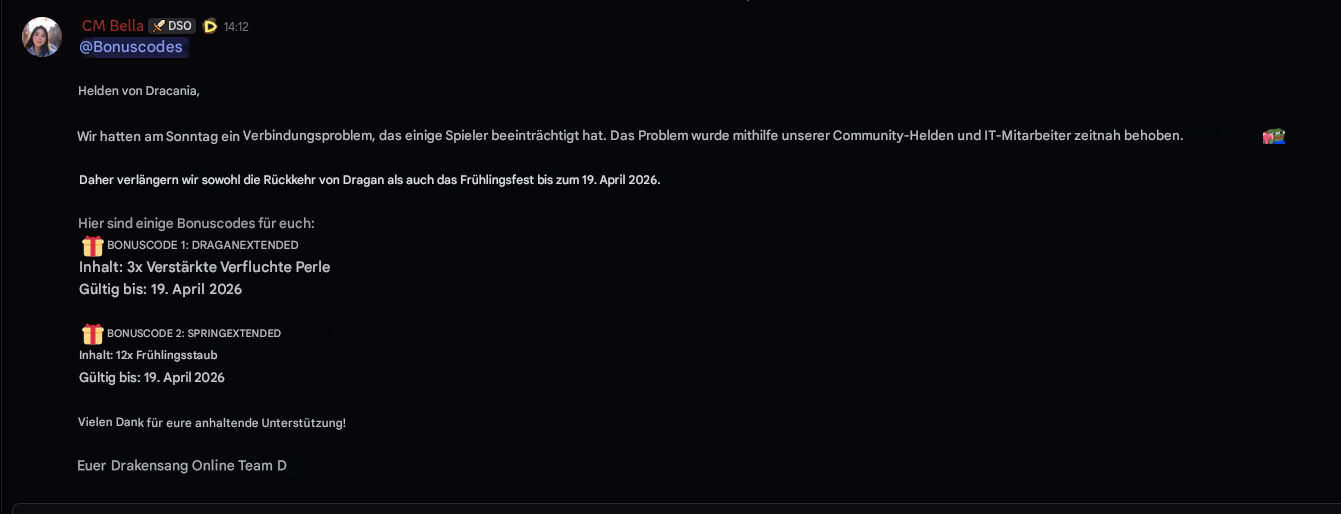
Task: Click the CM Bella username
Action: (113, 26)
